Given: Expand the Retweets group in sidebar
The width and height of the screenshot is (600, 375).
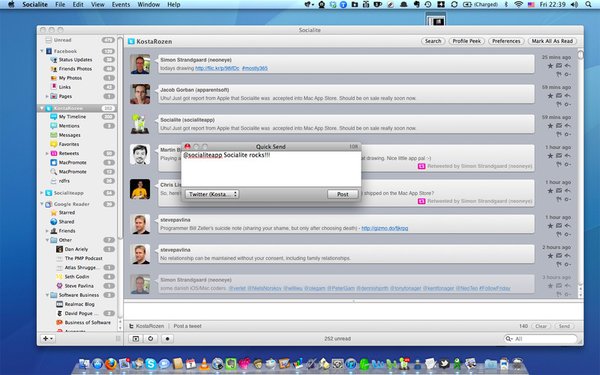Looking at the screenshot, I should [47, 153].
